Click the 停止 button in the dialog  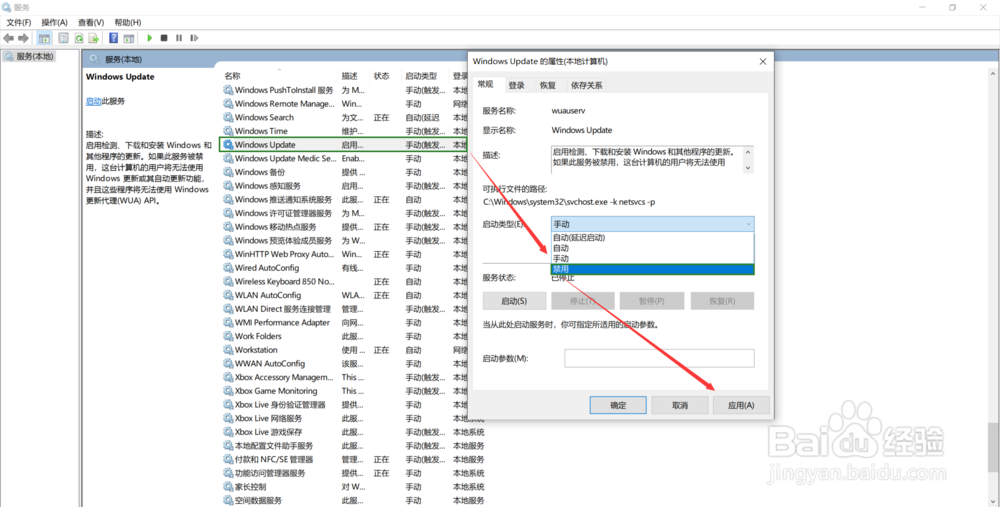coord(583,301)
